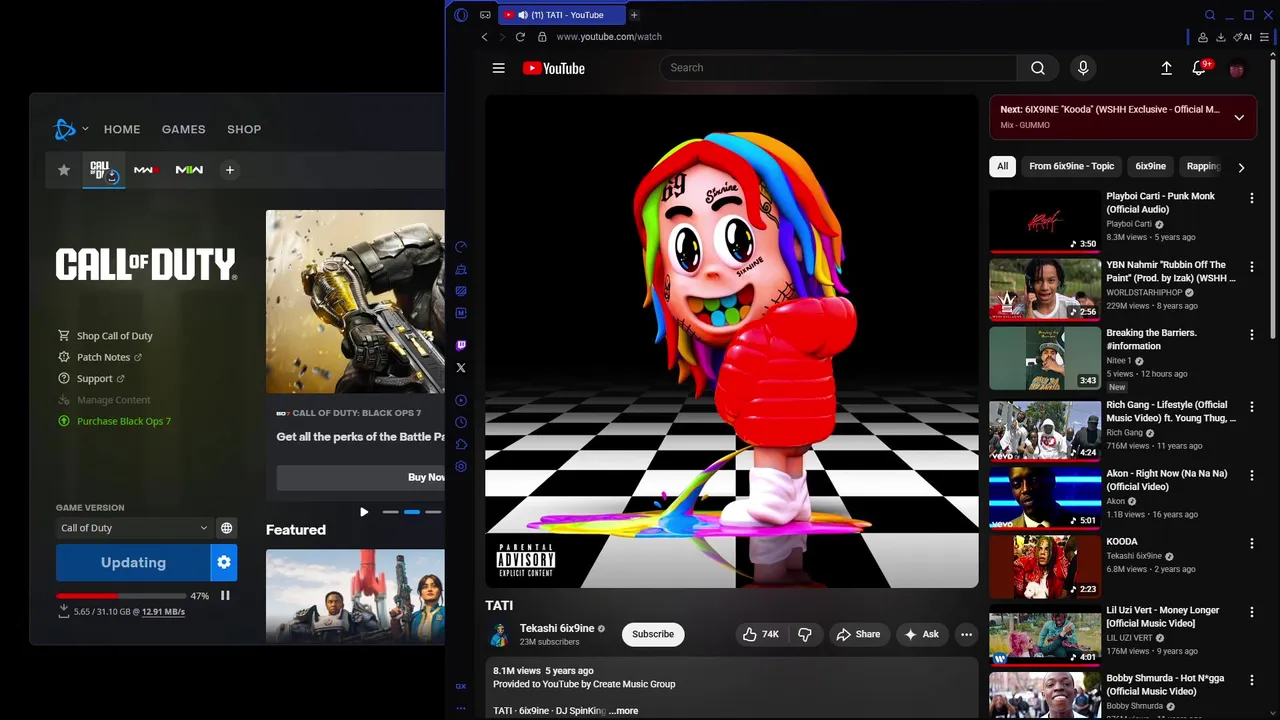Pause the Call of Duty download

[225, 596]
